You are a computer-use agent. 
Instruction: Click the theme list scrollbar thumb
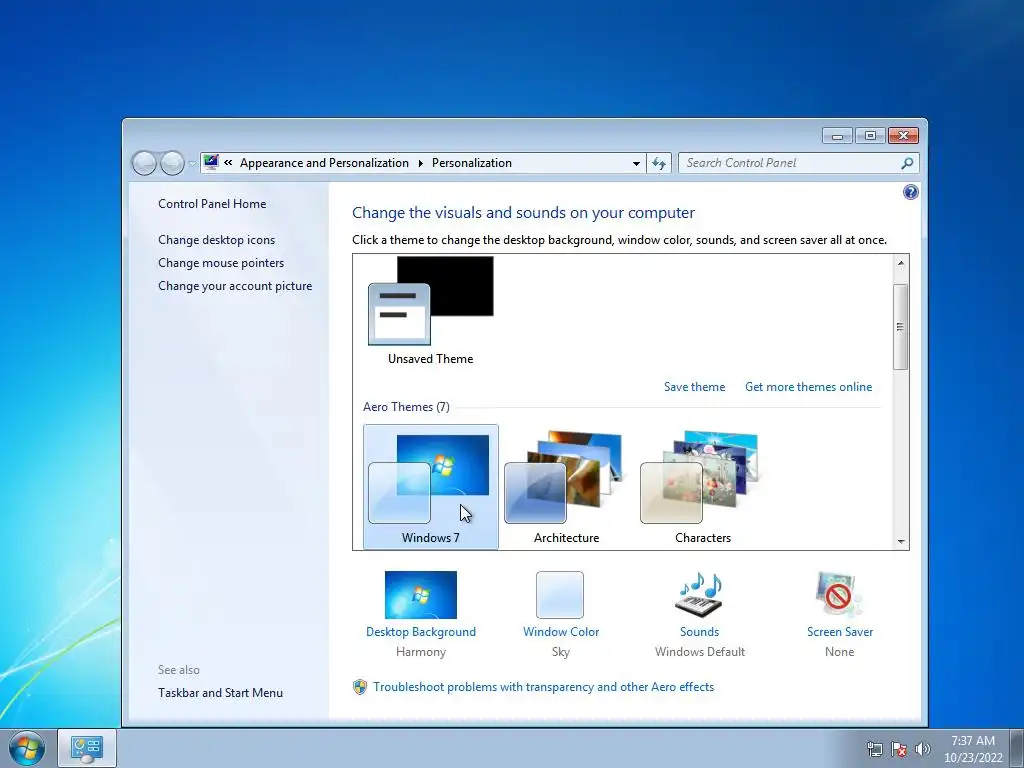pos(901,327)
